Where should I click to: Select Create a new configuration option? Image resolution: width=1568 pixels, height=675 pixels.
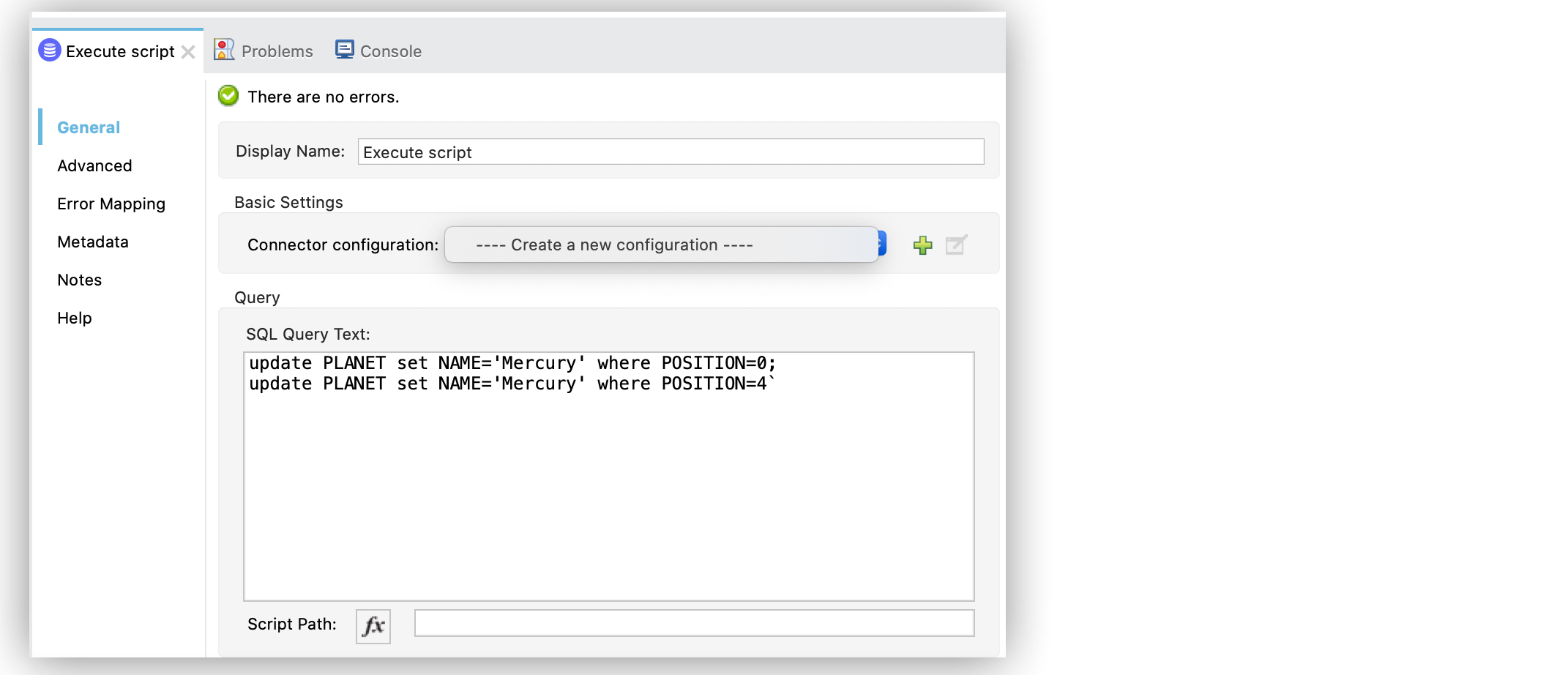point(661,245)
